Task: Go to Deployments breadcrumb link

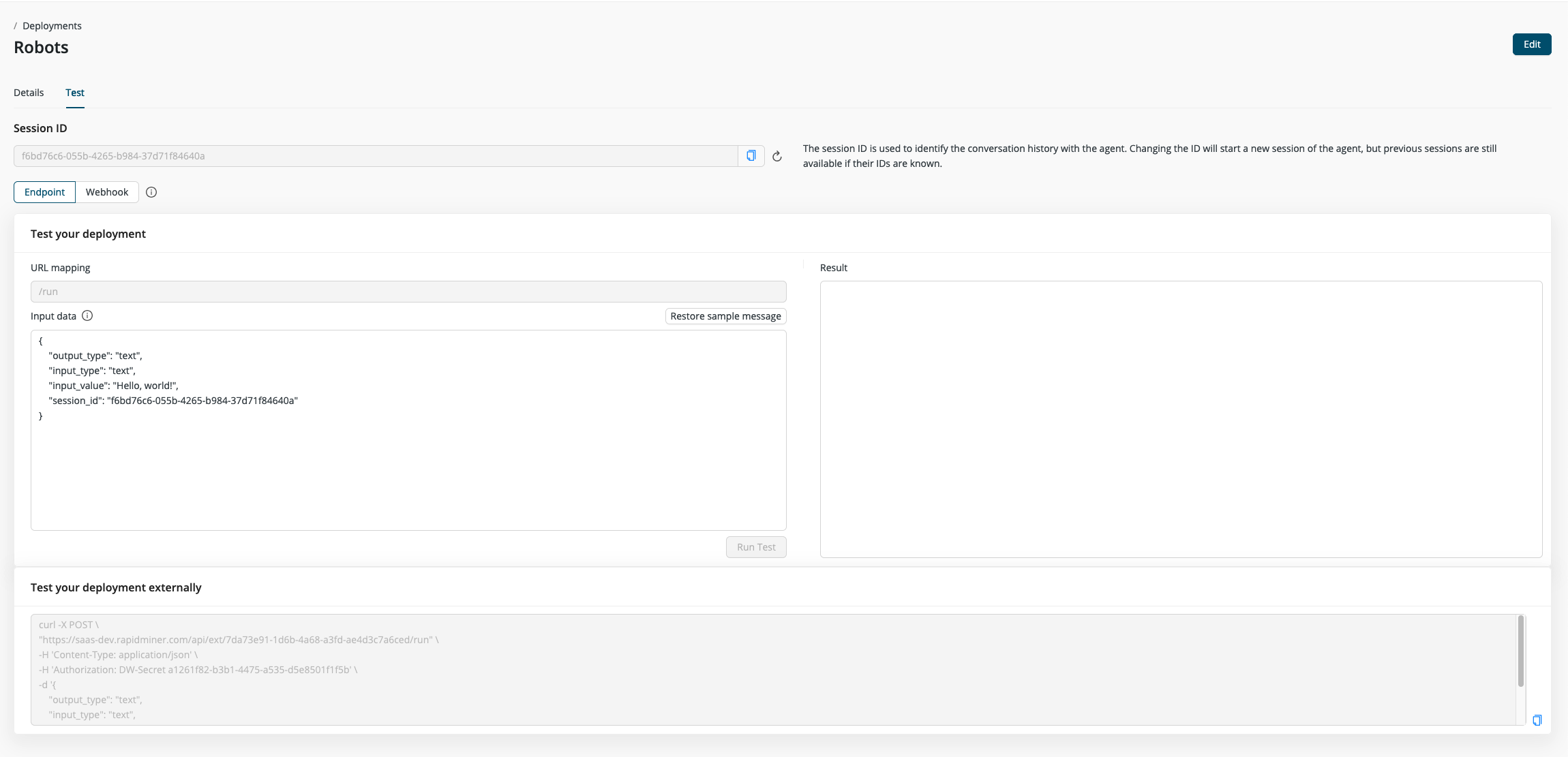Action: [x=52, y=26]
